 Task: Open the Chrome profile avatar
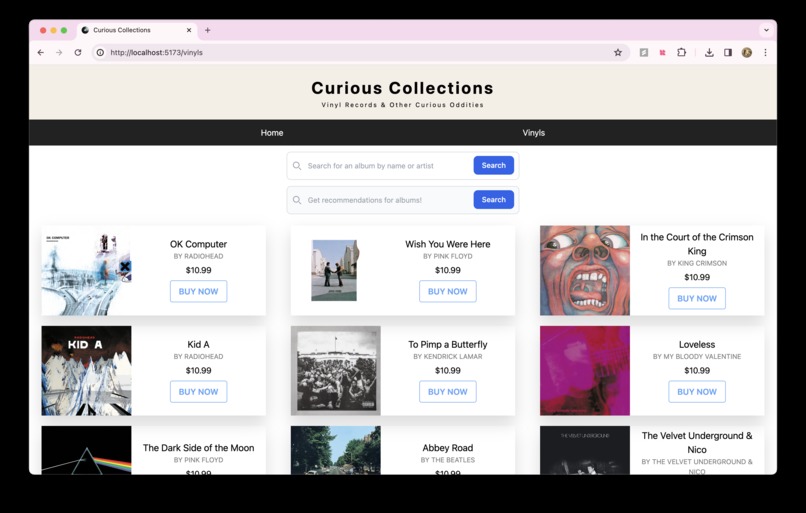pyautogui.click(x=747, y=52)
